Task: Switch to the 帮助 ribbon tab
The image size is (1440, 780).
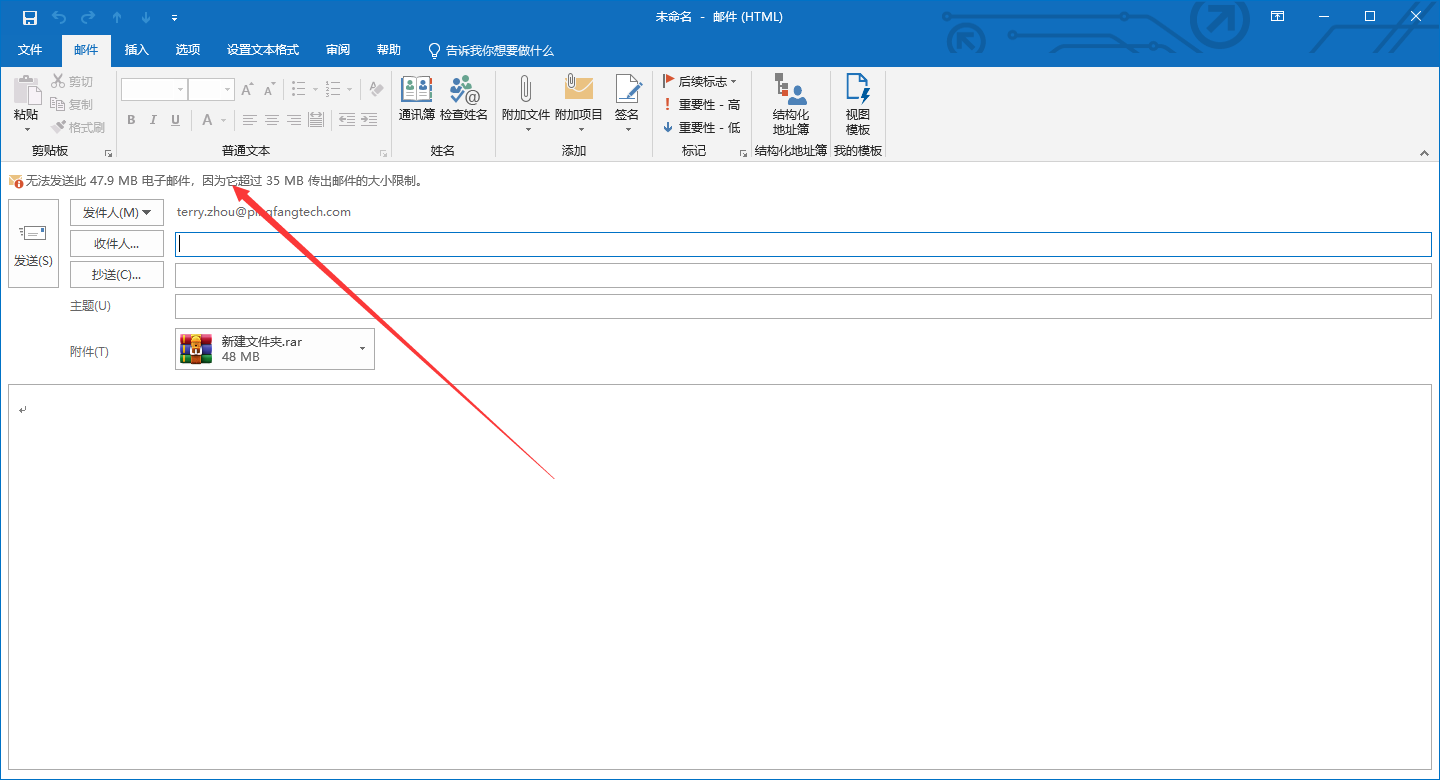Action: coord(389,50)
